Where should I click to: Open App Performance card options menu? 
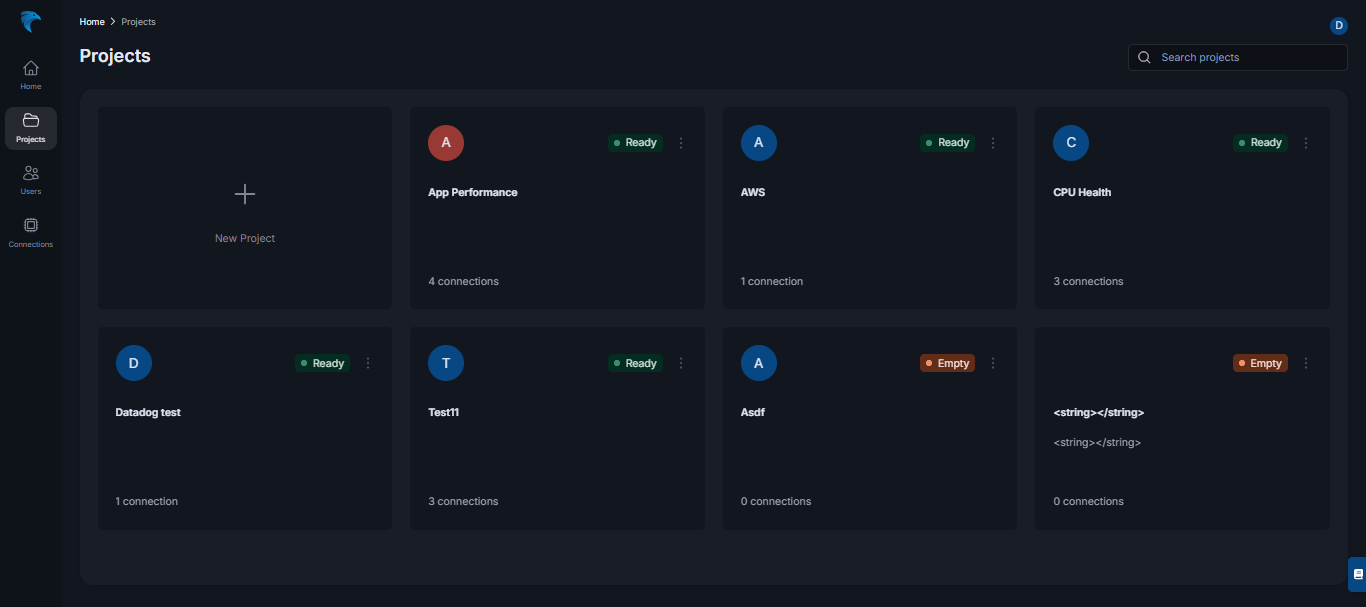click(681, 143)
